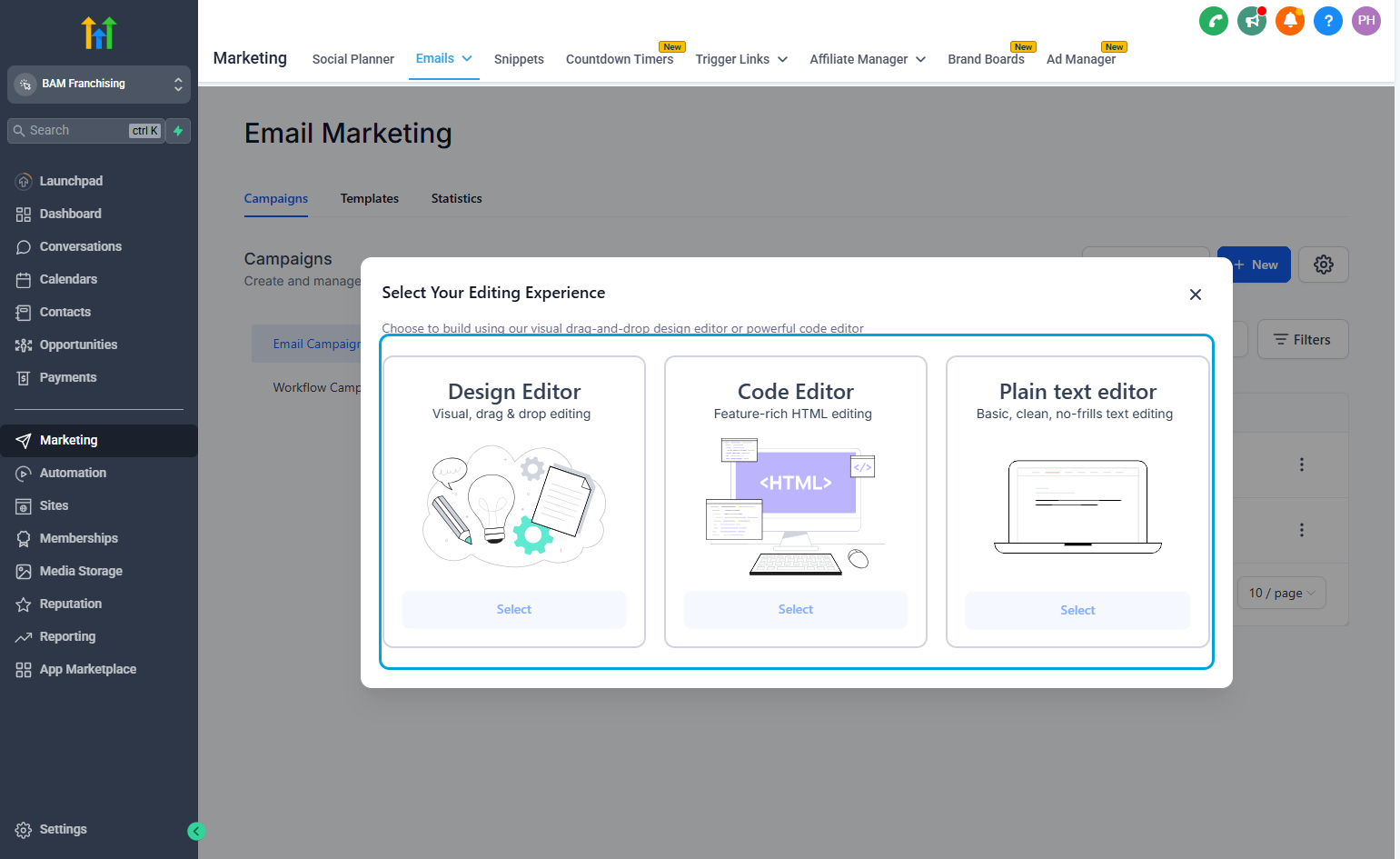This screenshot has height=859, width=1400.
Task: Expand the BAM Franchising account switcher
Action: point(99,84)
